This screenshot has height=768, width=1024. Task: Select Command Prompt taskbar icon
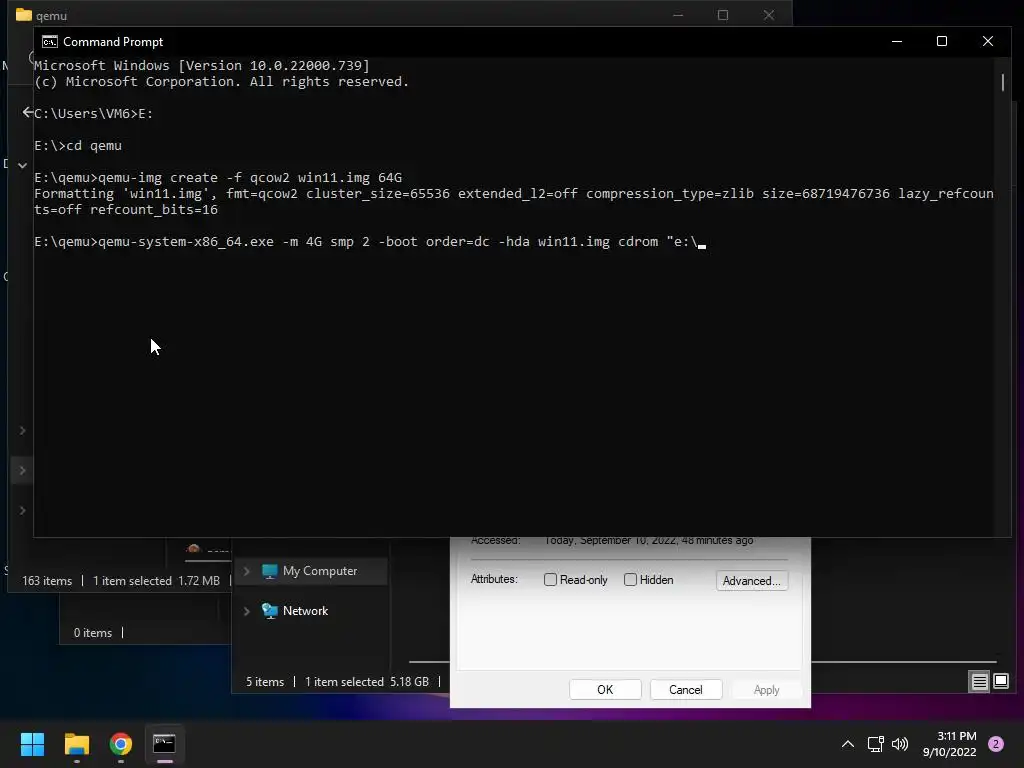164,744
